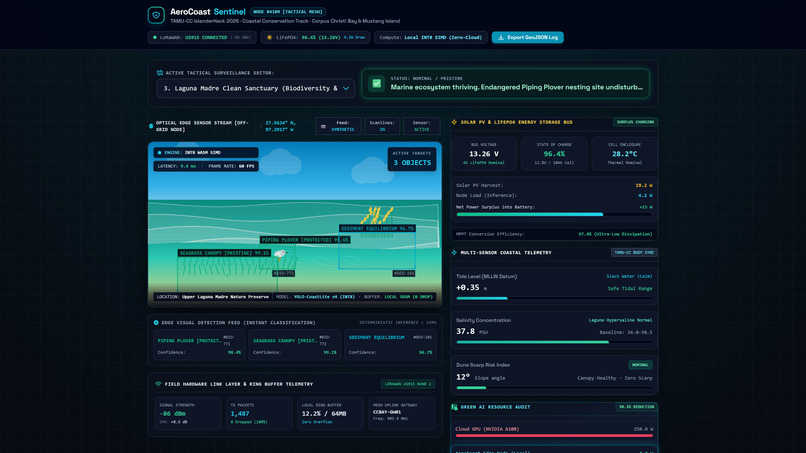This screenshot has width=806, height=453.
Task: Click Export GeoJSON Log button
Action: click(527, 38)
